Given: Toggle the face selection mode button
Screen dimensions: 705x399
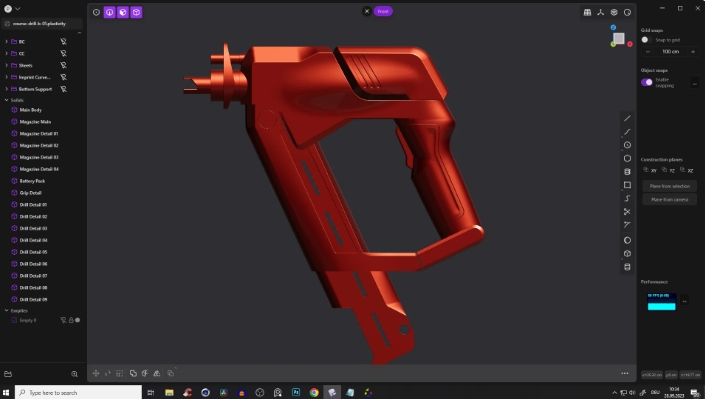Looking at the screenshot, I should point(123,12).
